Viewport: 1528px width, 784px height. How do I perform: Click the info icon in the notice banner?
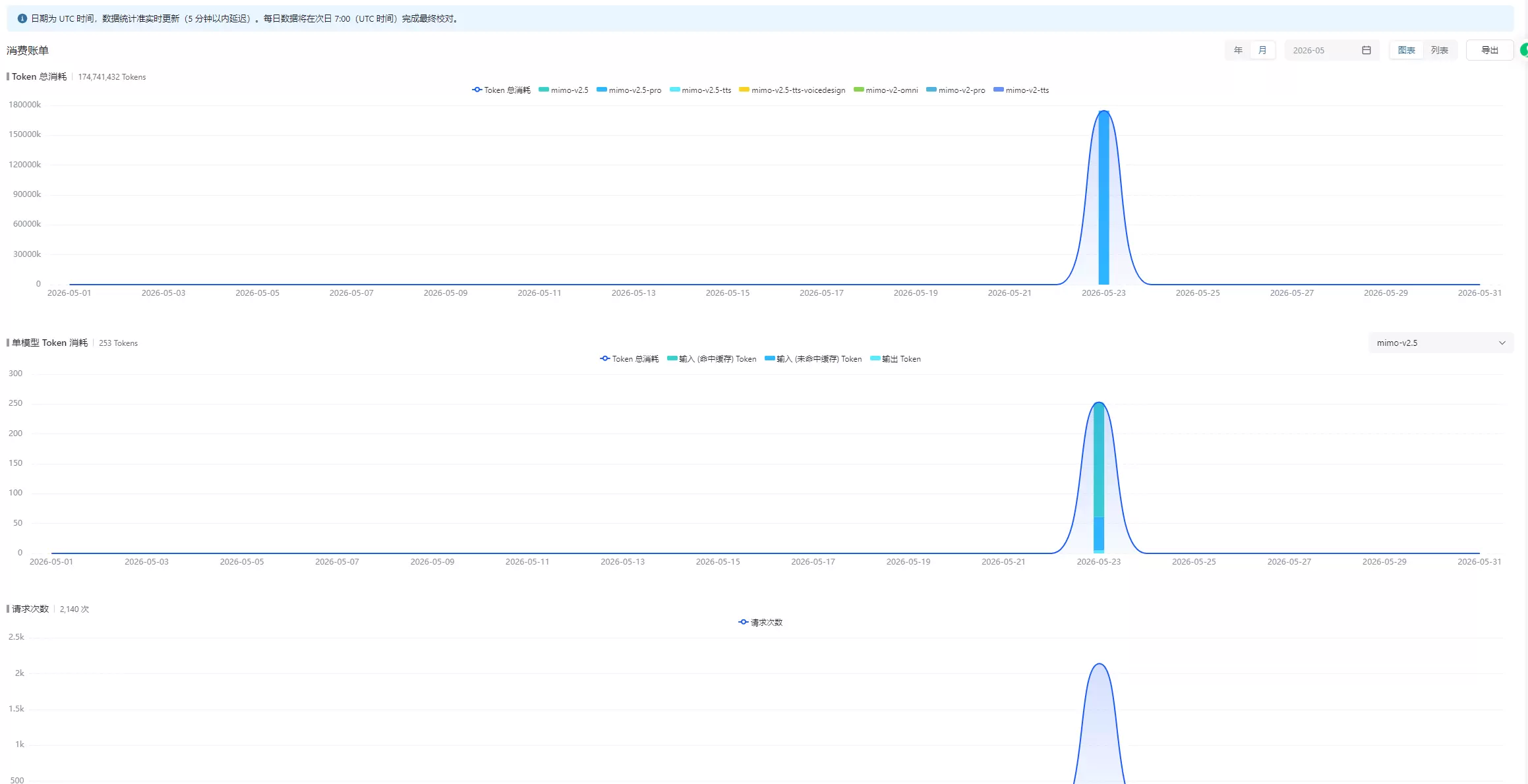point(22,18)
